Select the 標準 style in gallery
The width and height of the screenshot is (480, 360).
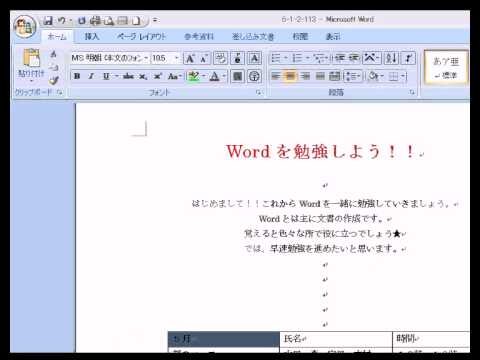446,67
